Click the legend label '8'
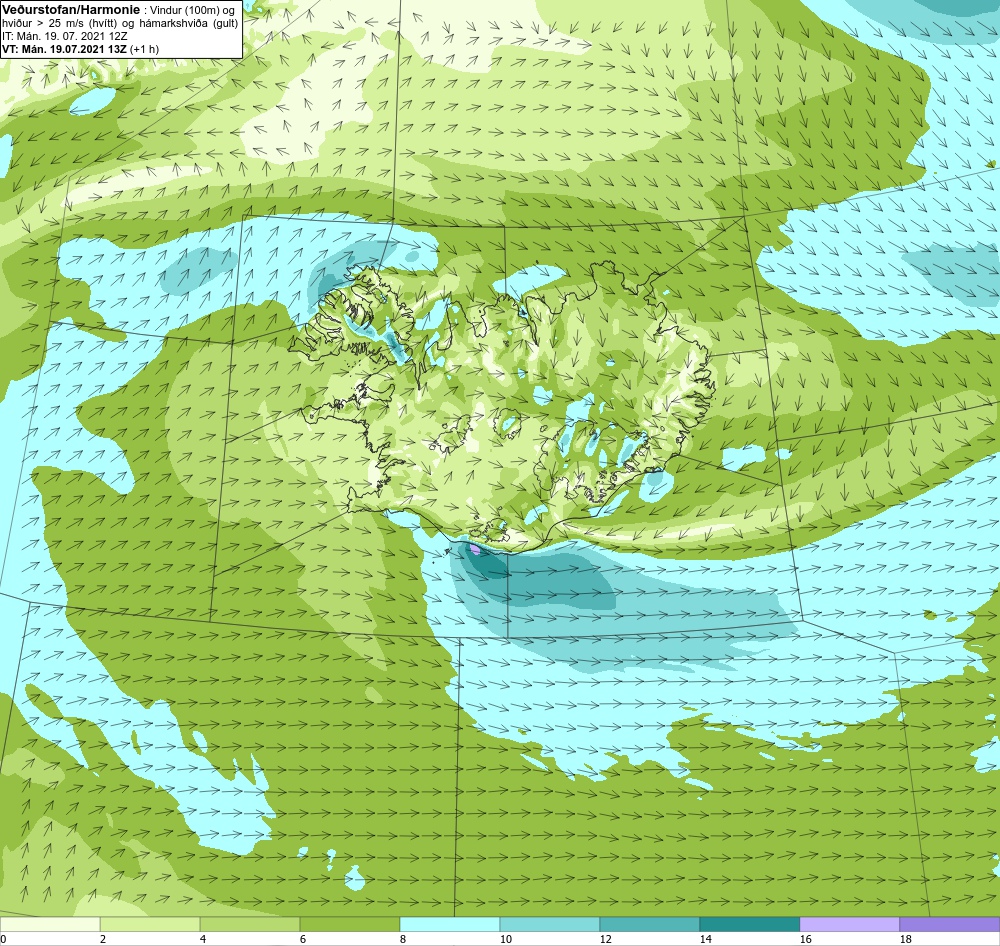Viewport: 1000px width, 946px height. (402, 939)
